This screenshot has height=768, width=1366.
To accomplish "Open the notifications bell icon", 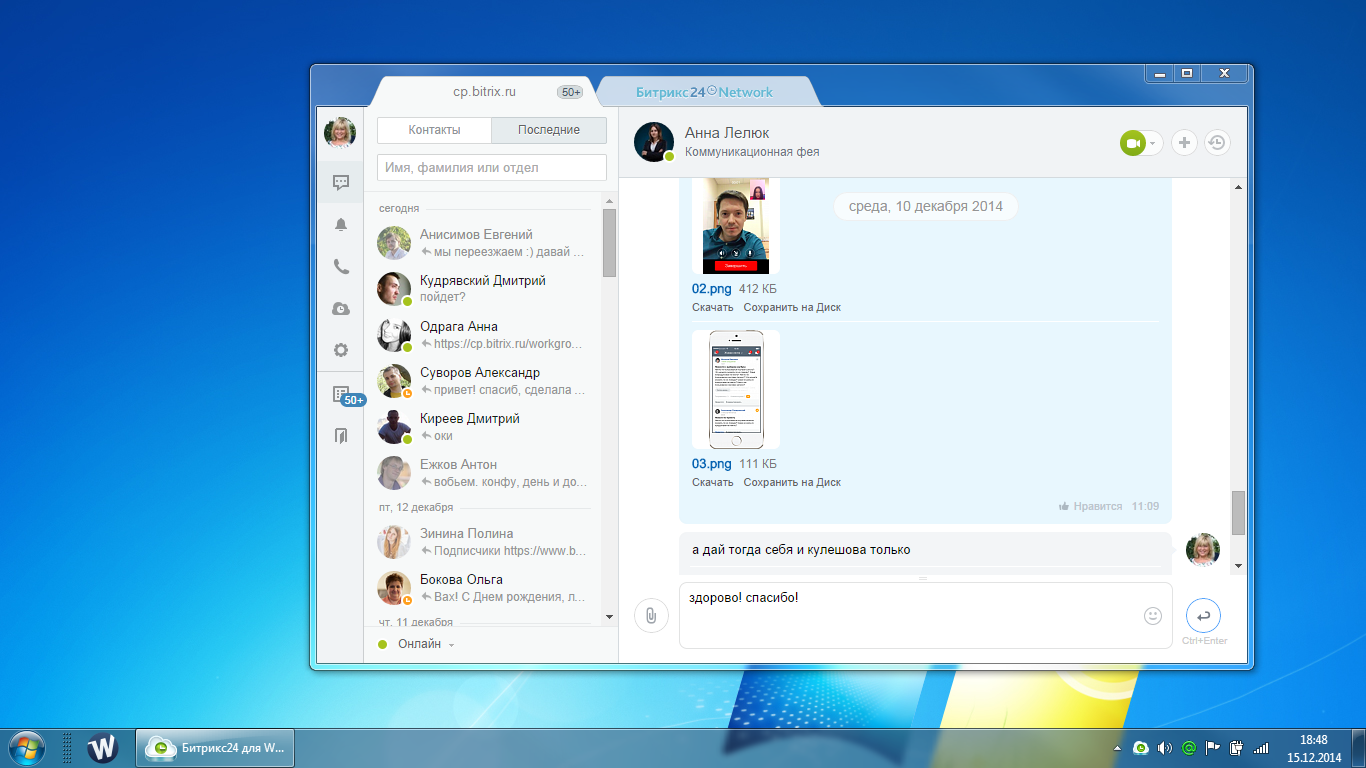I will click(341, 225).
